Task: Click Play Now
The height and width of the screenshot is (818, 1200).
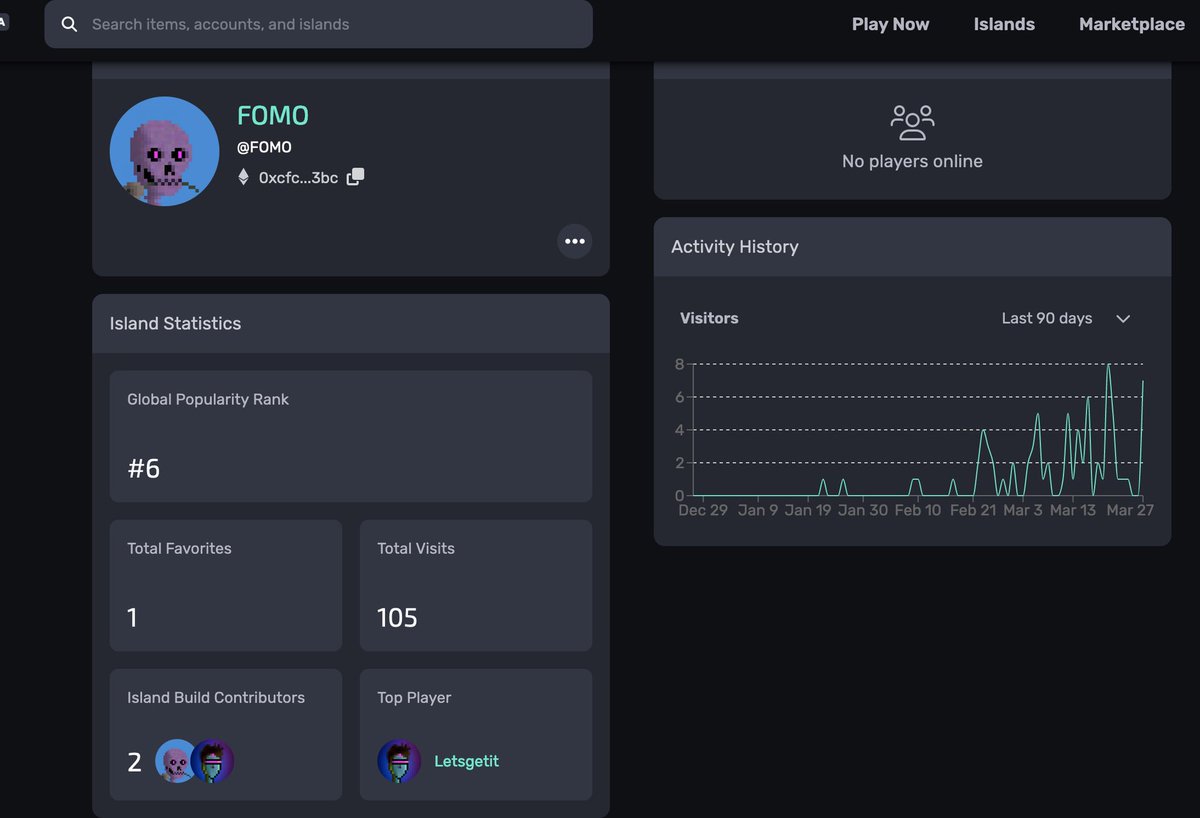Action: pos(890,24)
